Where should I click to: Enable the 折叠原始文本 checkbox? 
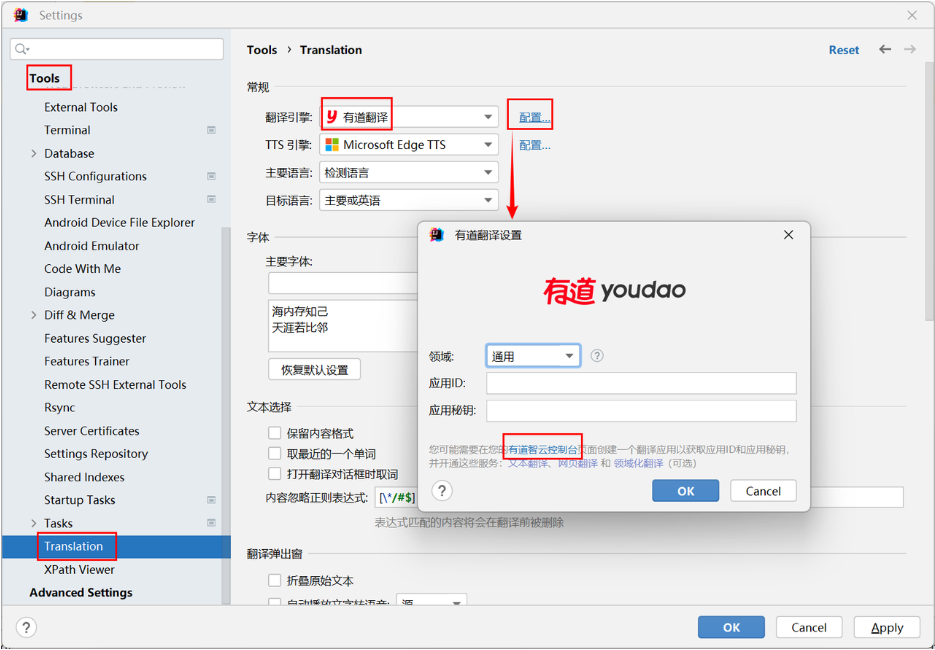tap(274, 580)
